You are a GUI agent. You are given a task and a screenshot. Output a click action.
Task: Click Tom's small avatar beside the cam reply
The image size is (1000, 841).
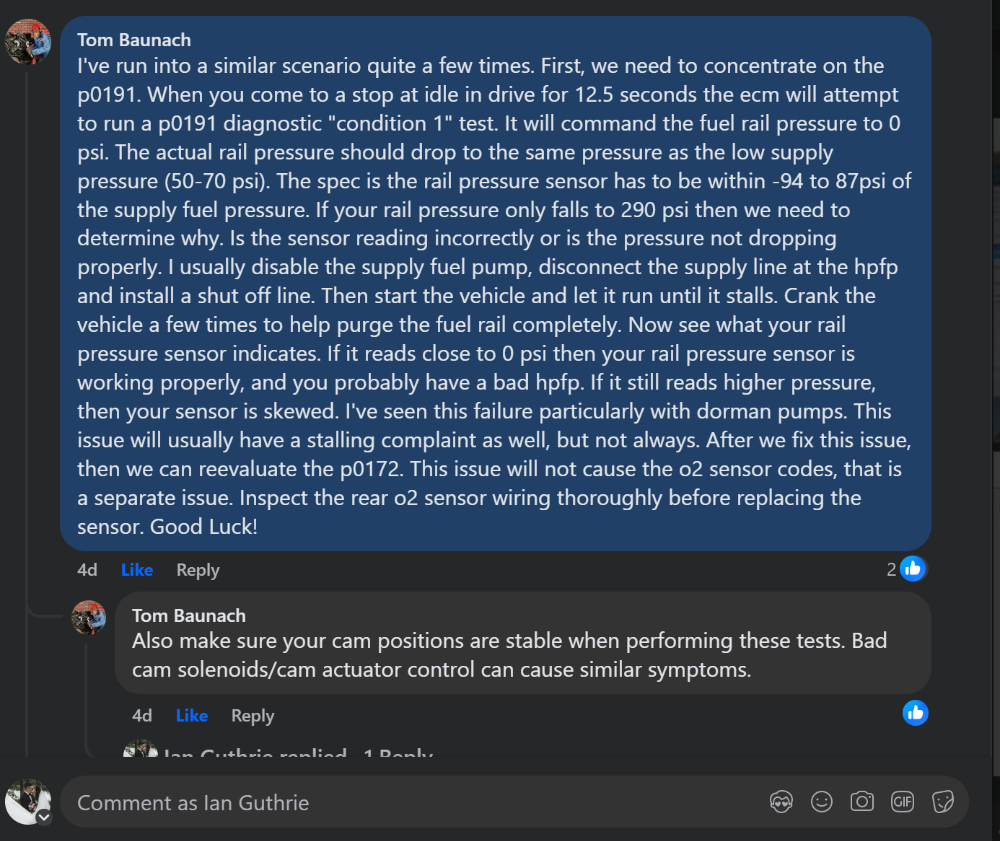[89, 617]
